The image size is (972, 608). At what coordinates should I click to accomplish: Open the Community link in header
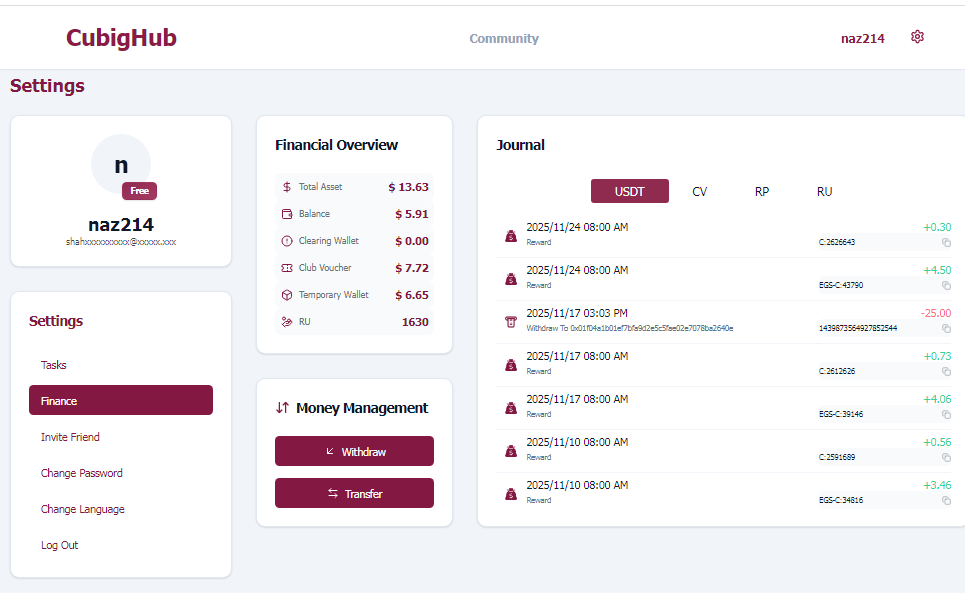[504, 39]
